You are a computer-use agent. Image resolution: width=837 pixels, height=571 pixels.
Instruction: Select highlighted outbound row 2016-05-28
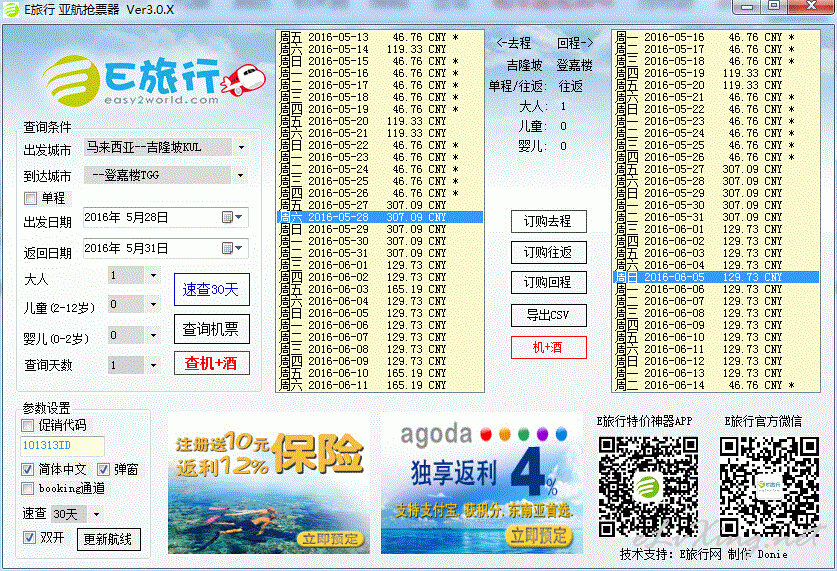point(380,217)
